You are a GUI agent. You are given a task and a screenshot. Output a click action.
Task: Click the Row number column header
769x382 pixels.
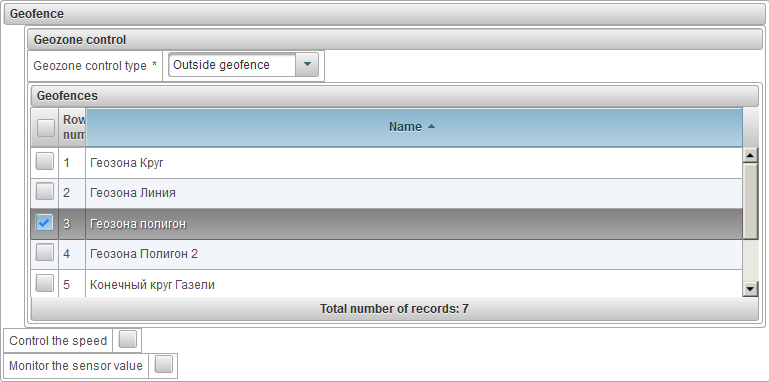coord(73,127)
